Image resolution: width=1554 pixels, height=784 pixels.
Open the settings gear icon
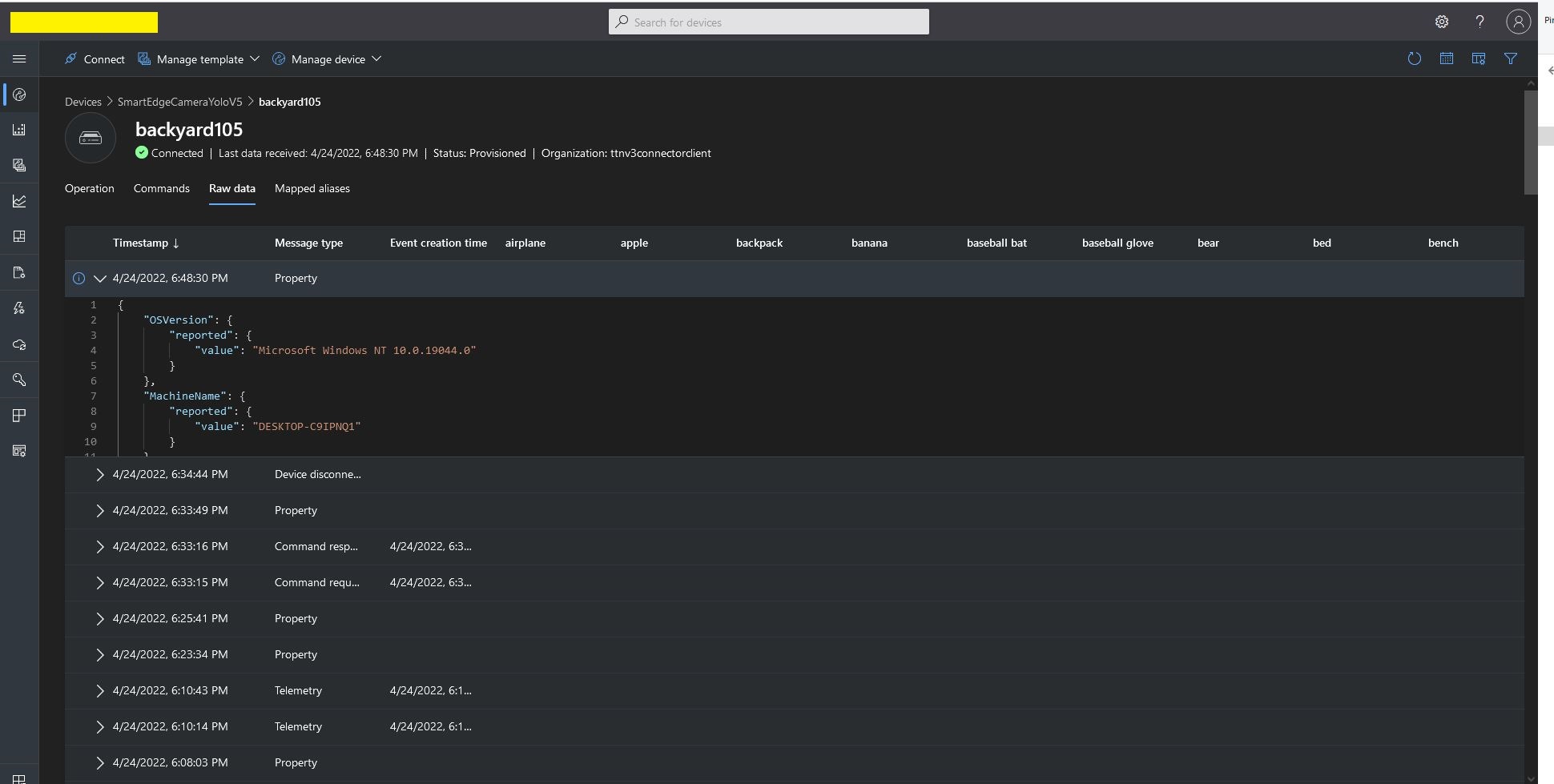1441,22
